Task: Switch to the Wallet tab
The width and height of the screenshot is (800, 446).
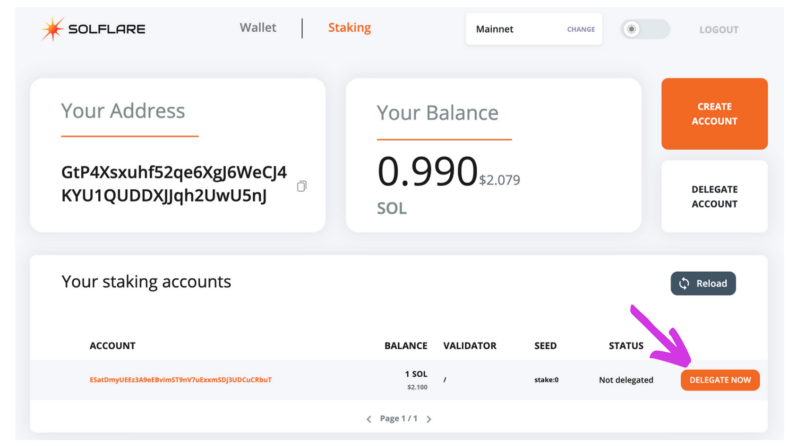Action: 258,28
